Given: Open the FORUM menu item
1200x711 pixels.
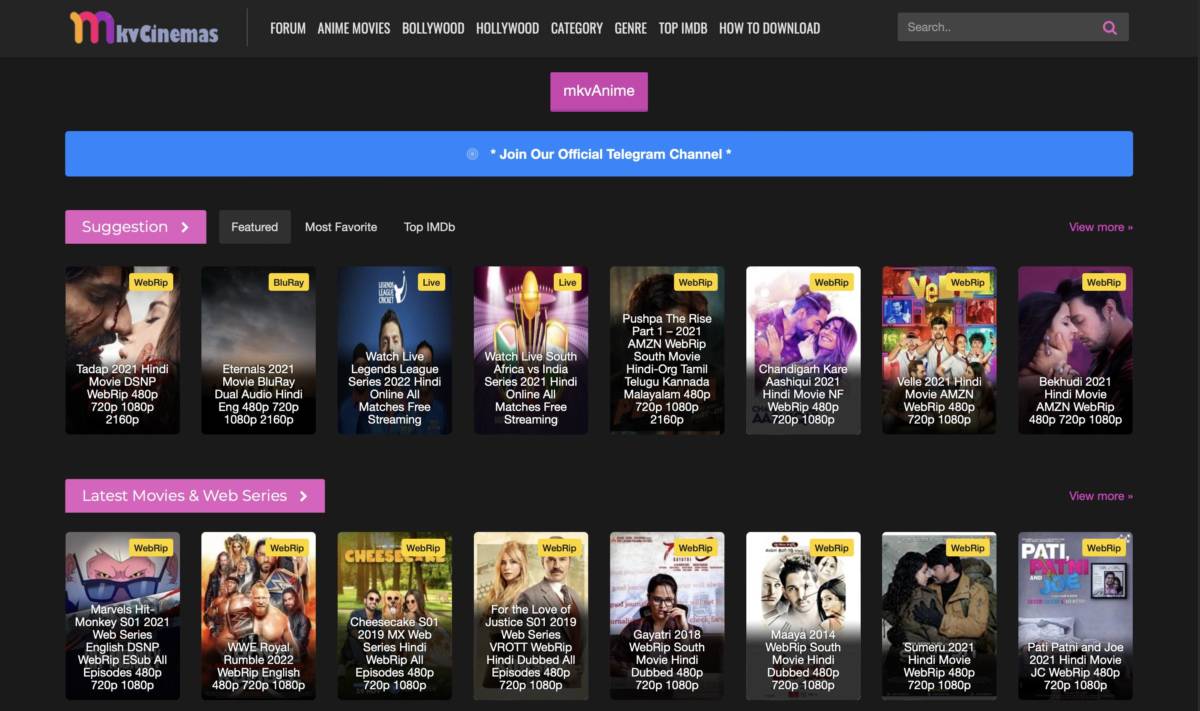Looking at the screenshot, I should [288, 28].
